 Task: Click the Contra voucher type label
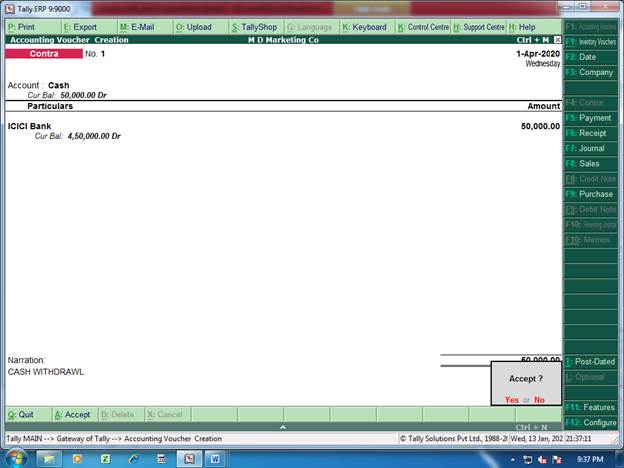point(44,54)
